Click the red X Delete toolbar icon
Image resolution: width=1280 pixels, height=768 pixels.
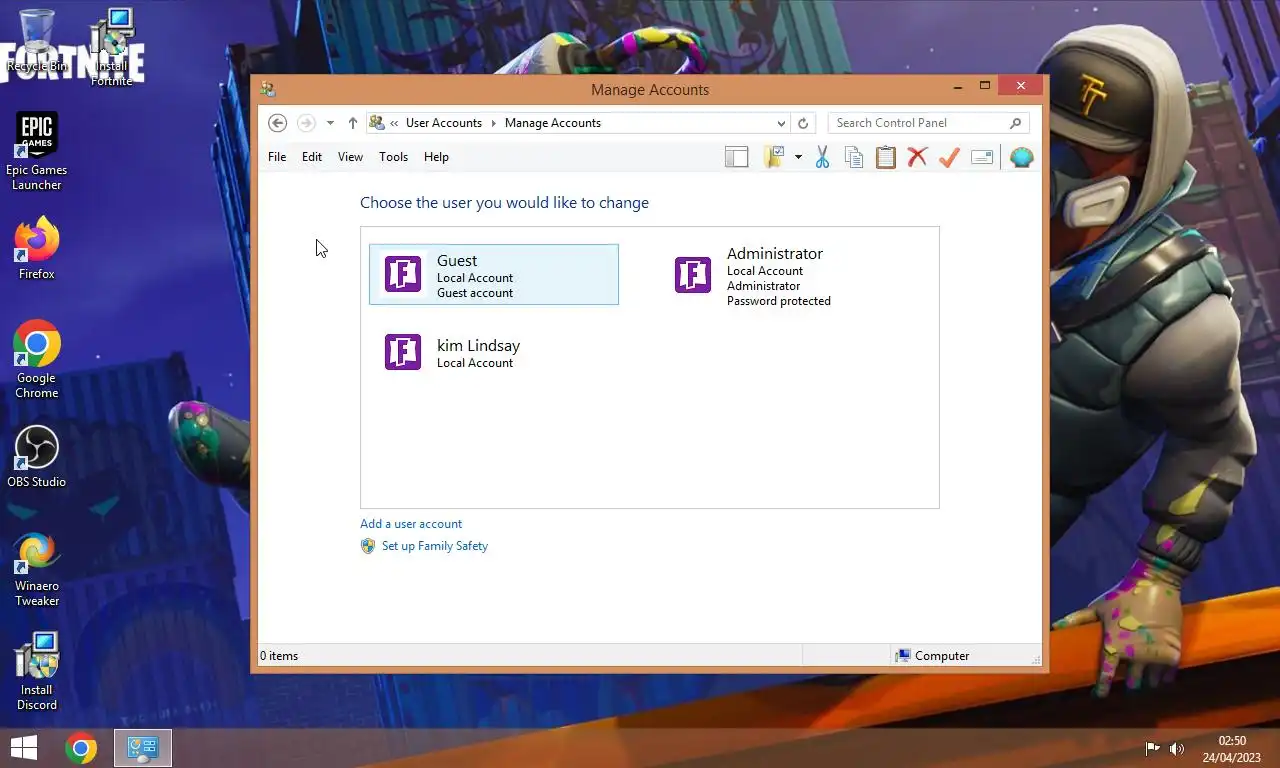(x=917, y=157)
